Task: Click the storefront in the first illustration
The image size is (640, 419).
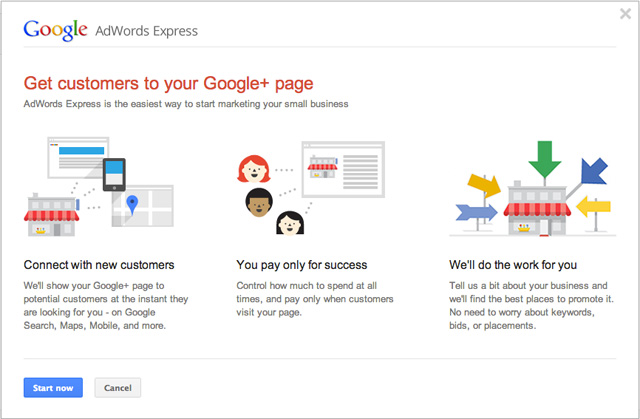Action: pyautogui.click(x=51, y=215)
